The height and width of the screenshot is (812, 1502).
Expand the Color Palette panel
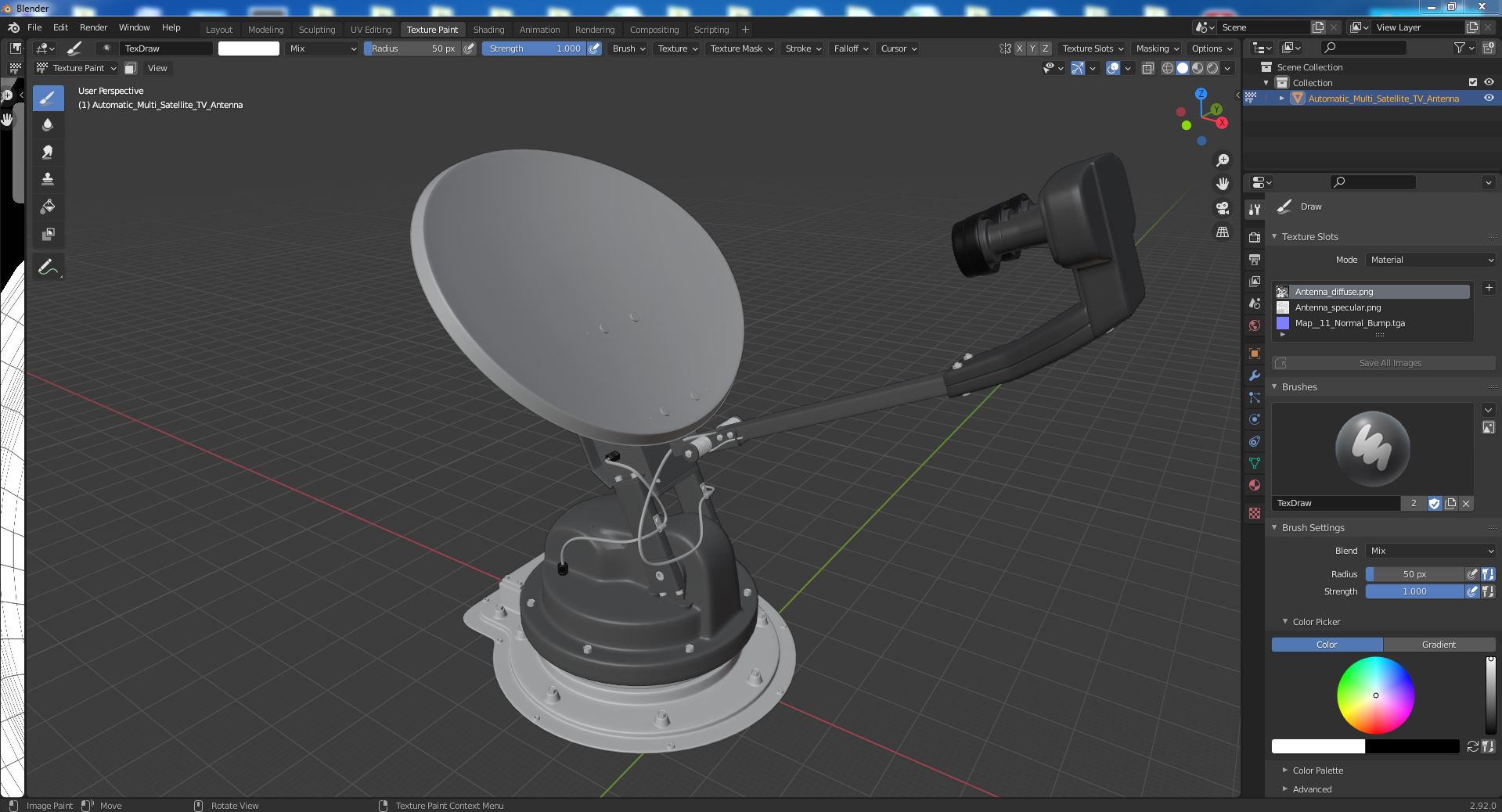(x=1317, y=771)
